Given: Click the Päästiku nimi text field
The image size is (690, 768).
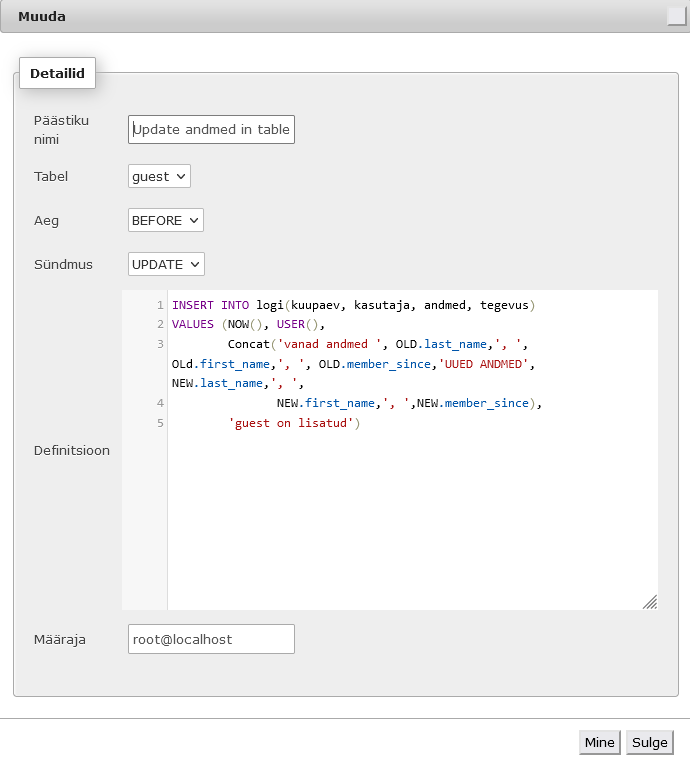Looking at the screenshot, I should point(211,129).
